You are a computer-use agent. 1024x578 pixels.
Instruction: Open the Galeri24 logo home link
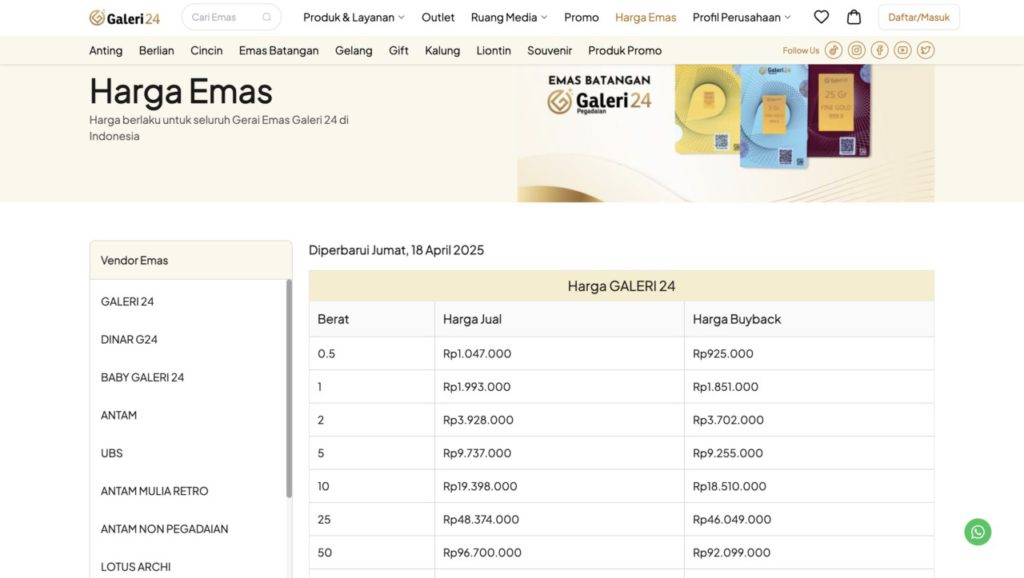click(x=125, y=18)
